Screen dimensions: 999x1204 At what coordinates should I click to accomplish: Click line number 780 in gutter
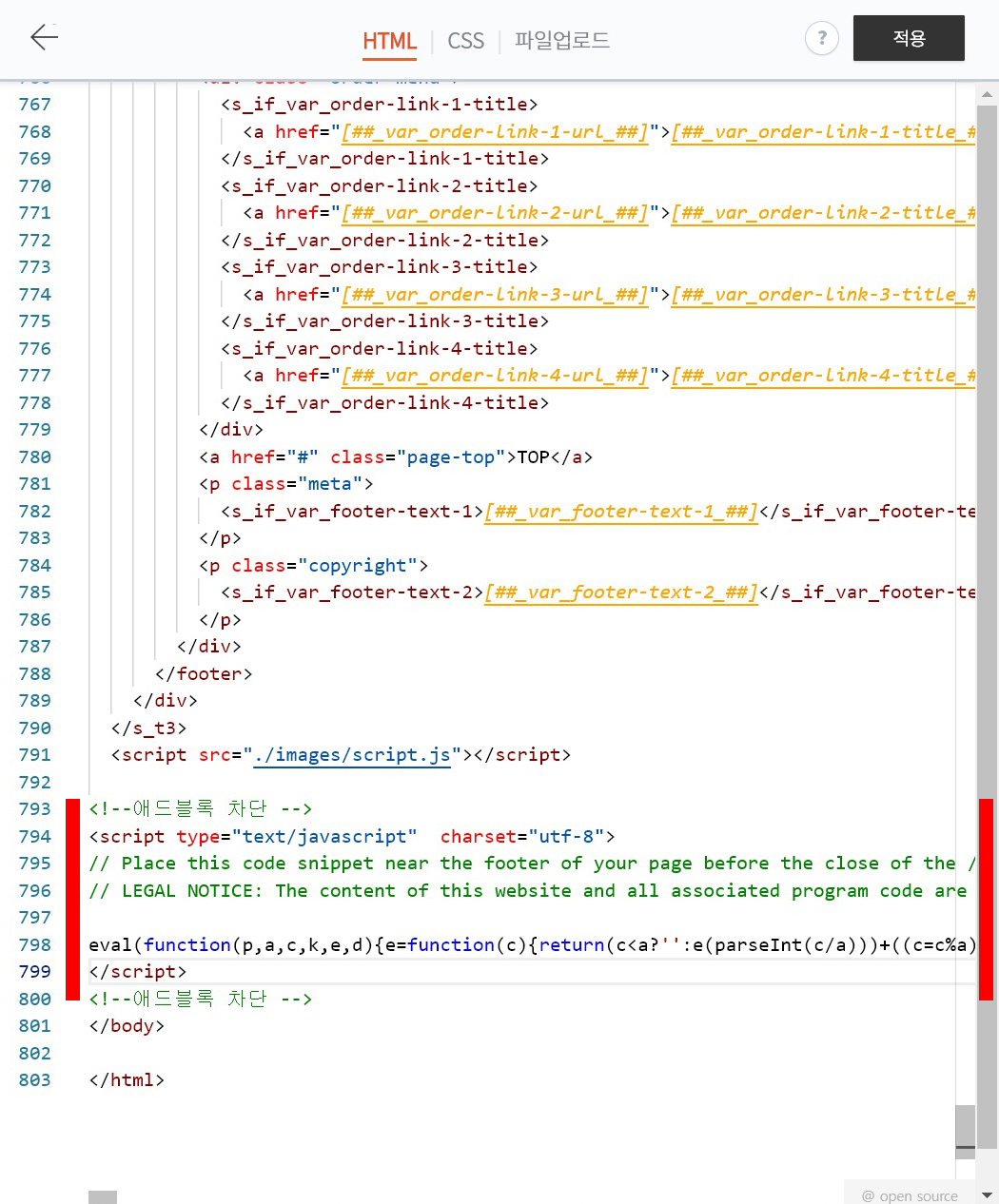(x=35, y=457)
